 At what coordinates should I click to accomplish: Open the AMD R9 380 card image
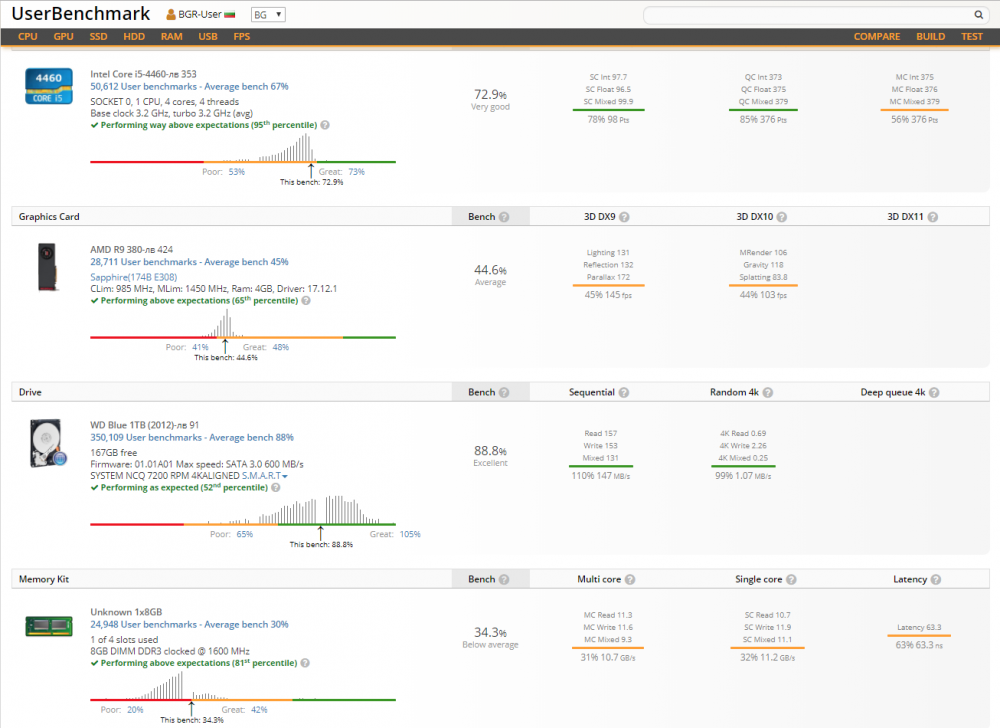pyautogui.click(x=47, y=267)
